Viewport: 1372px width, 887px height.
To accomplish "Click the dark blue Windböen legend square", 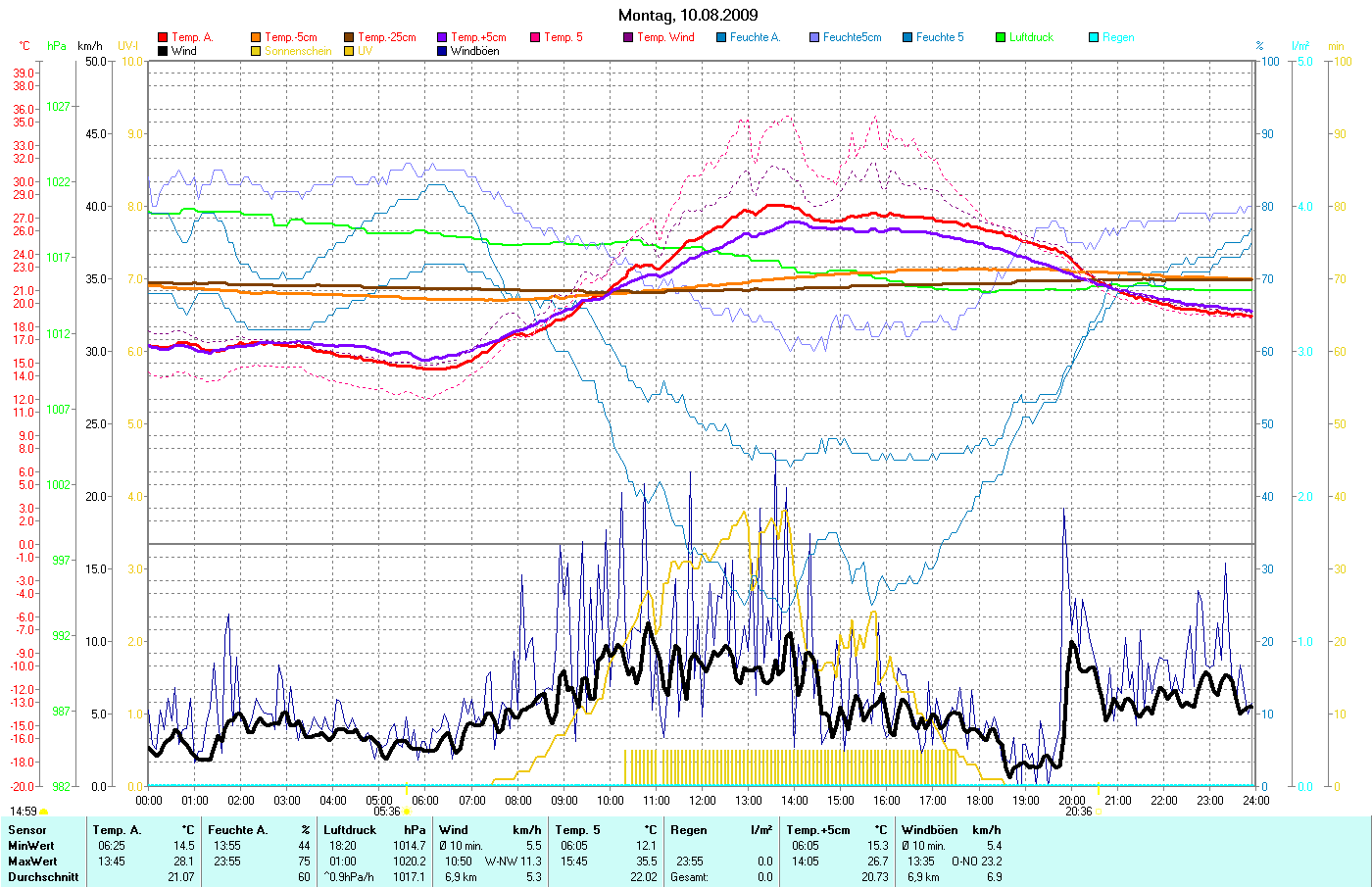I will click(442, 51).
